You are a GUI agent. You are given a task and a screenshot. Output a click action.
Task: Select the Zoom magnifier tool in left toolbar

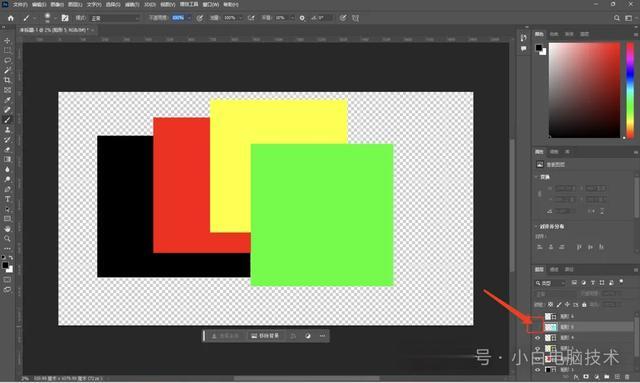pyautogui.click(x=7, y=239)
